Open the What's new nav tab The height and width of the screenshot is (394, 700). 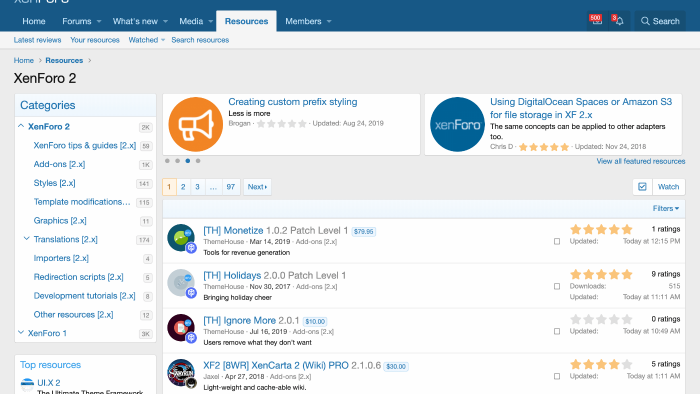point(135,21)
